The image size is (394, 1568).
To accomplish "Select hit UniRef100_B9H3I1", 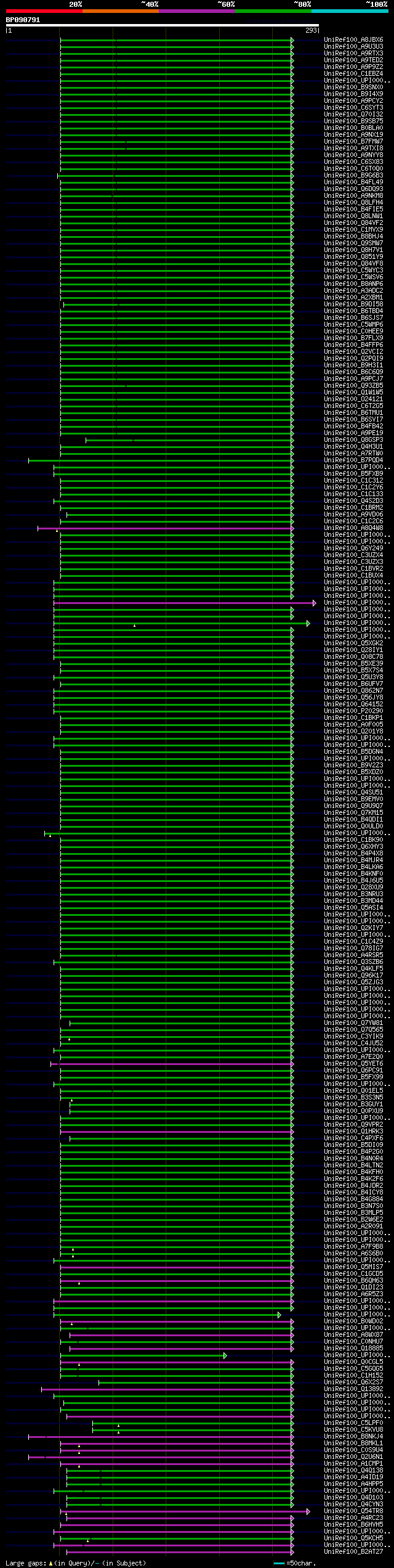I will pos(353,365).
